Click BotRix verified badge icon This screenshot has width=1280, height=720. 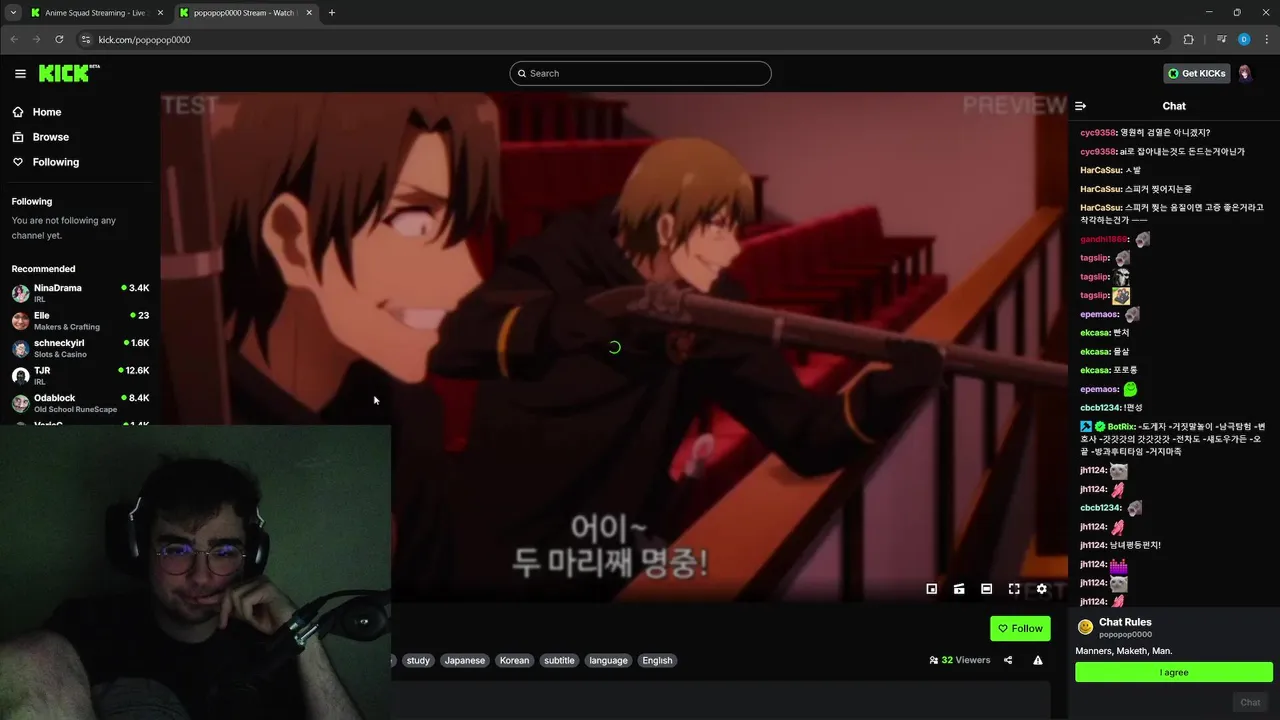(1100, 426)
